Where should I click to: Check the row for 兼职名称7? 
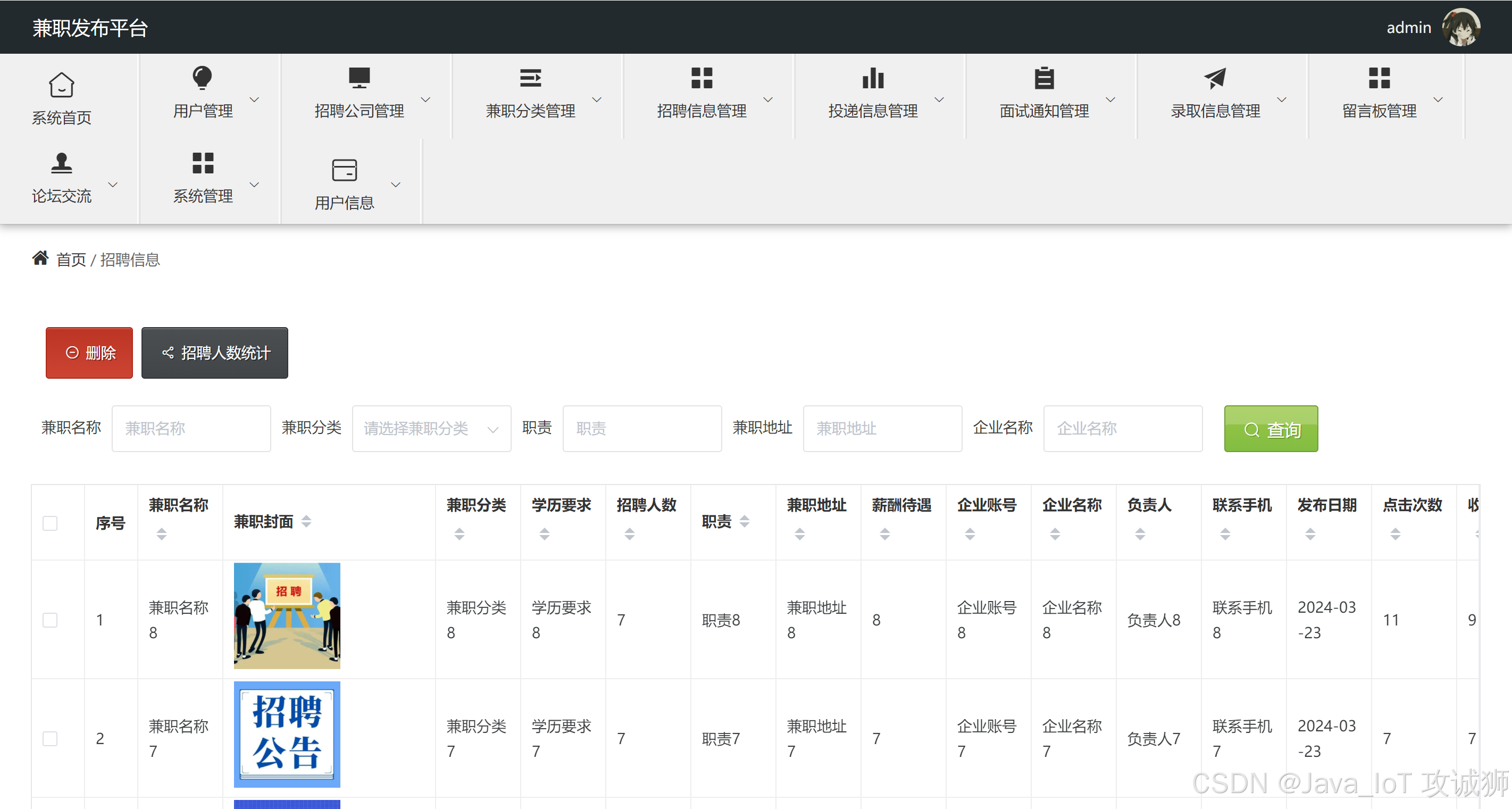pos(50,739)
